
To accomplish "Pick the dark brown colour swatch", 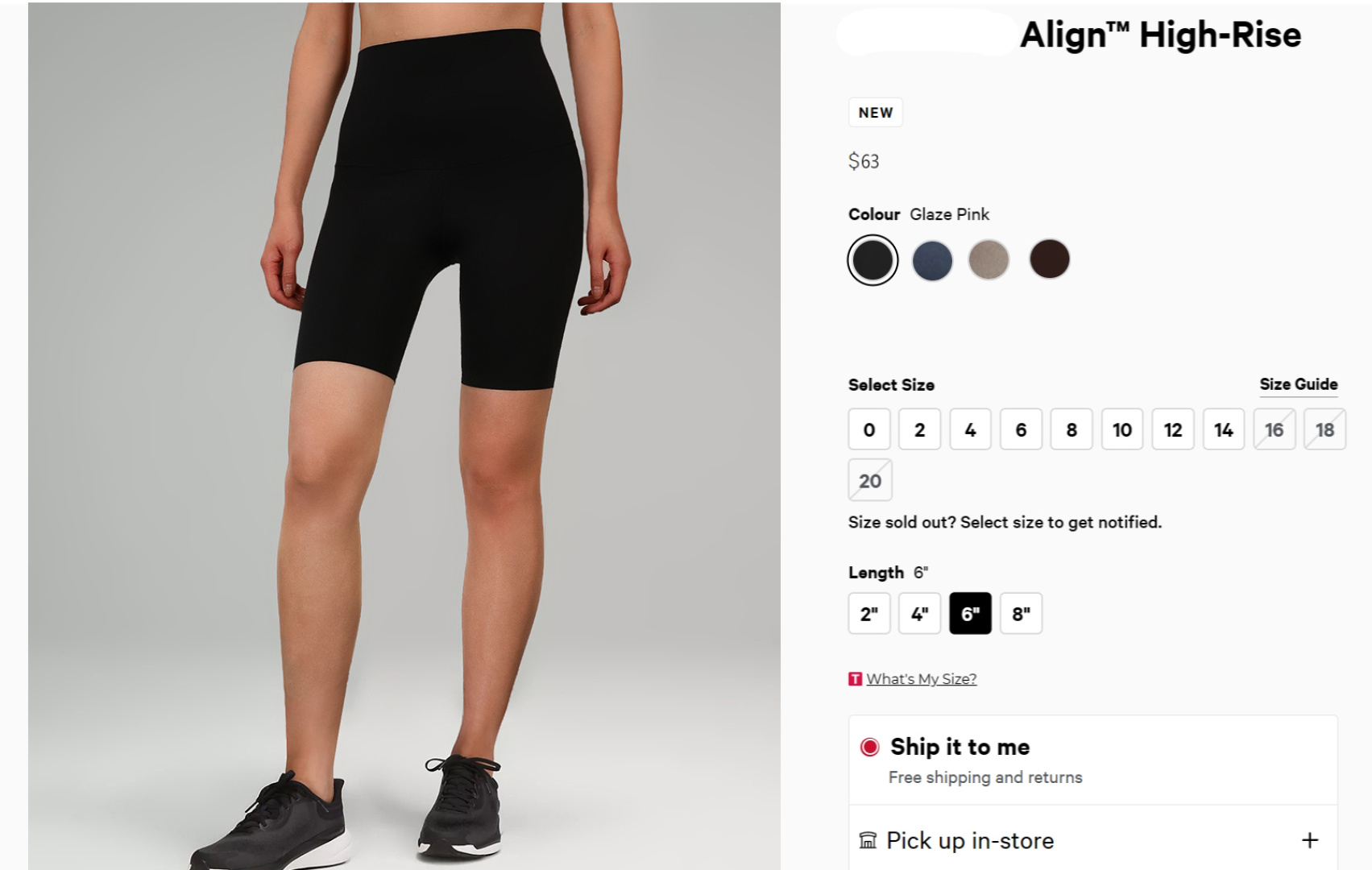I will [1050, 259].
